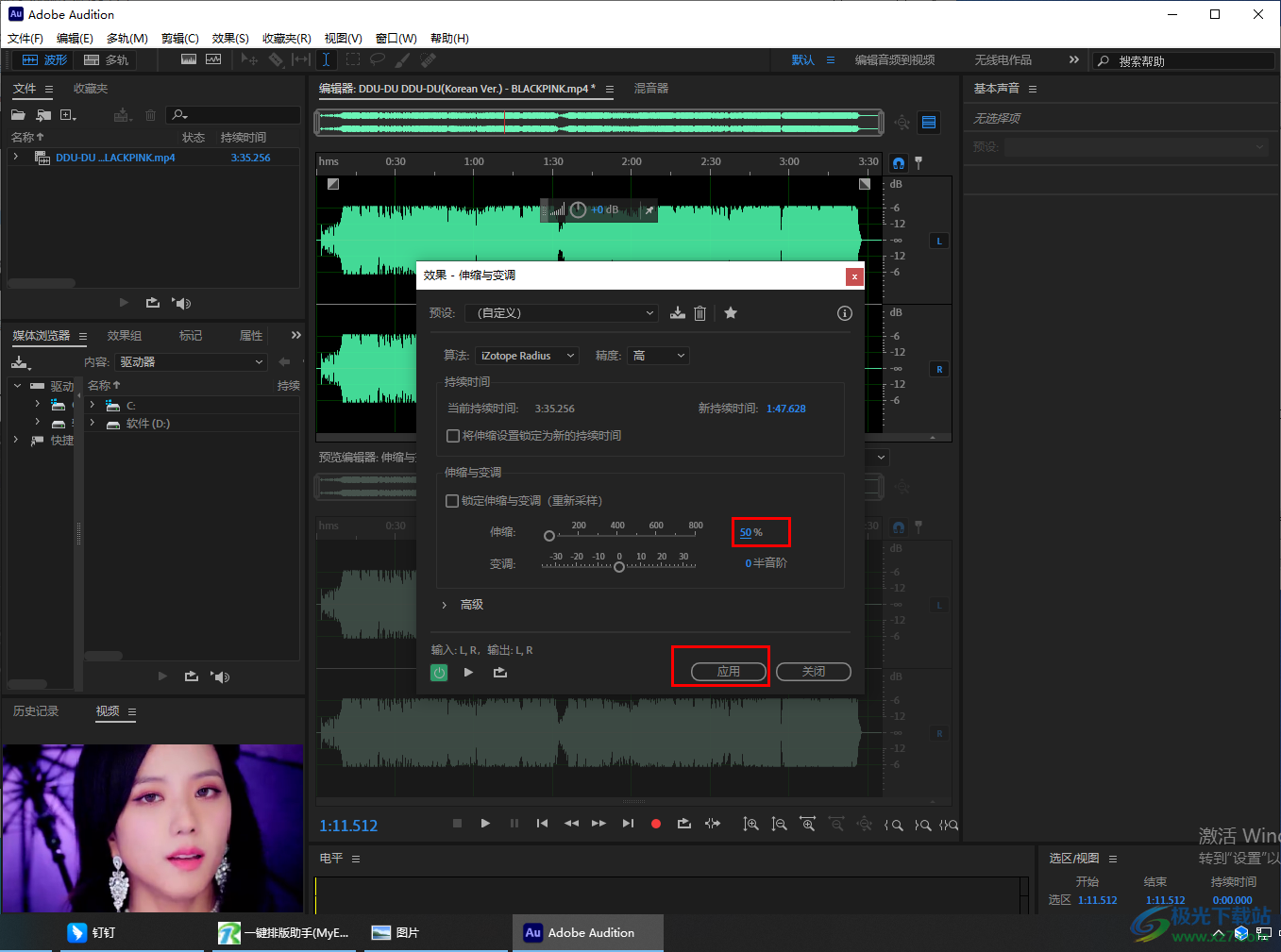1281x952 pixels.
Task: Delete preset using trash icon
Action: coord(699,313)
